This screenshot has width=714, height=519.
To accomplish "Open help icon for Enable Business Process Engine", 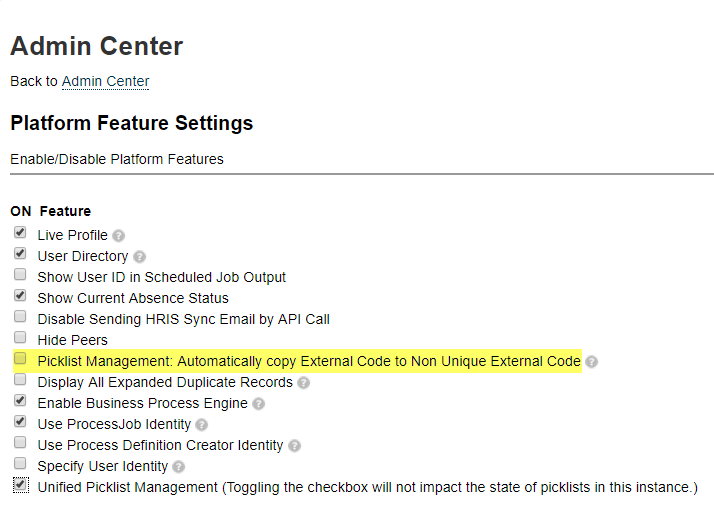I will (259, 404).
